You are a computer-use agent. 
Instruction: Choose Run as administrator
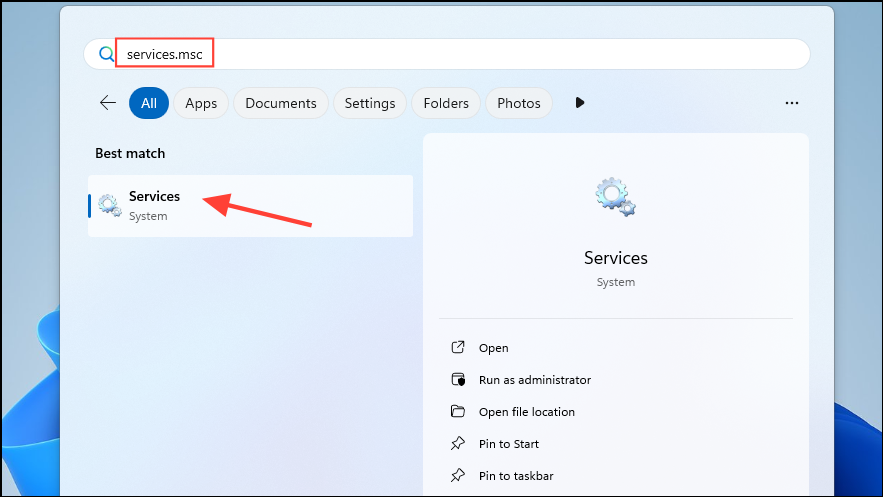point(534,380)
